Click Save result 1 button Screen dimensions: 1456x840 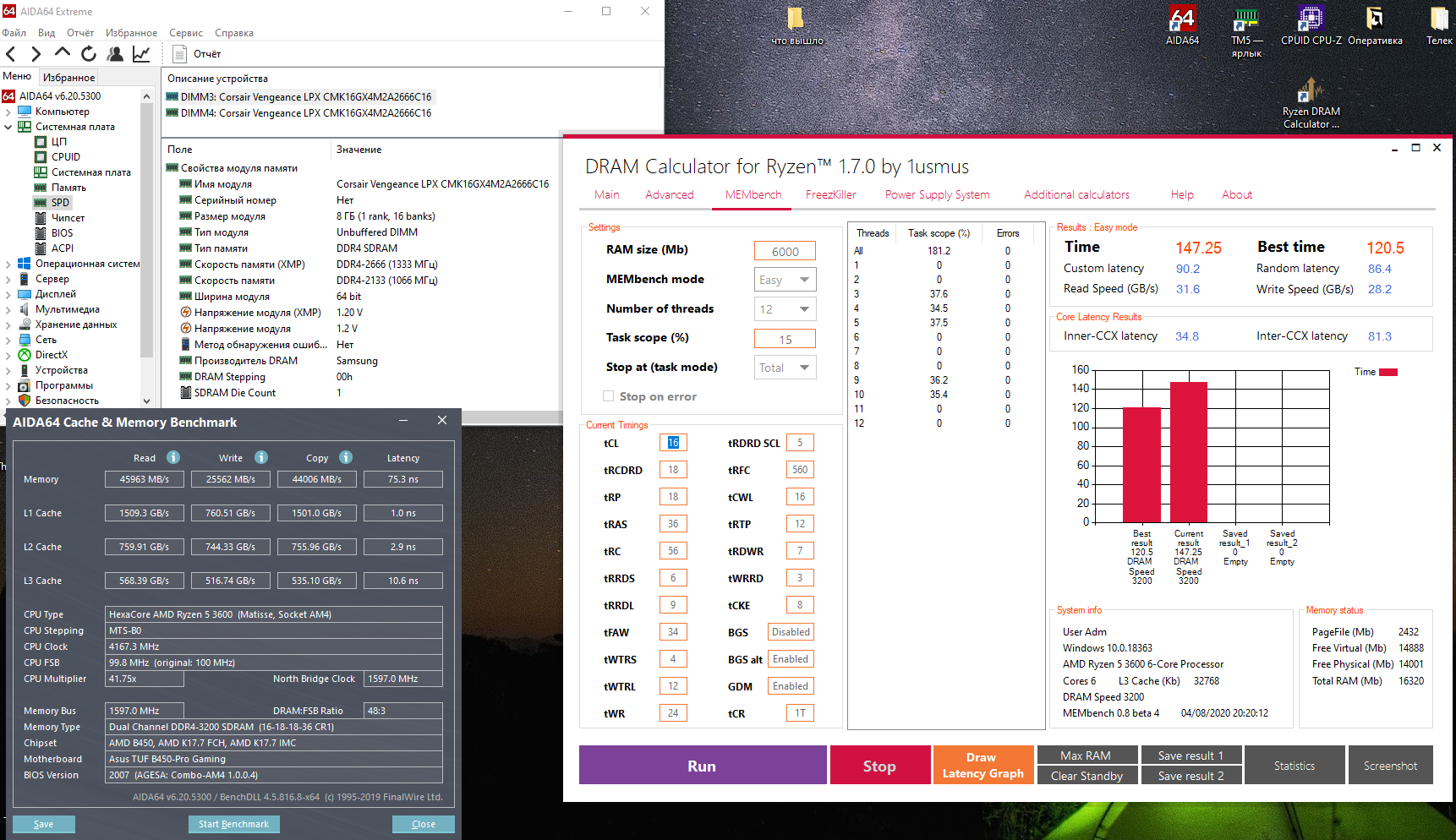1191,755
